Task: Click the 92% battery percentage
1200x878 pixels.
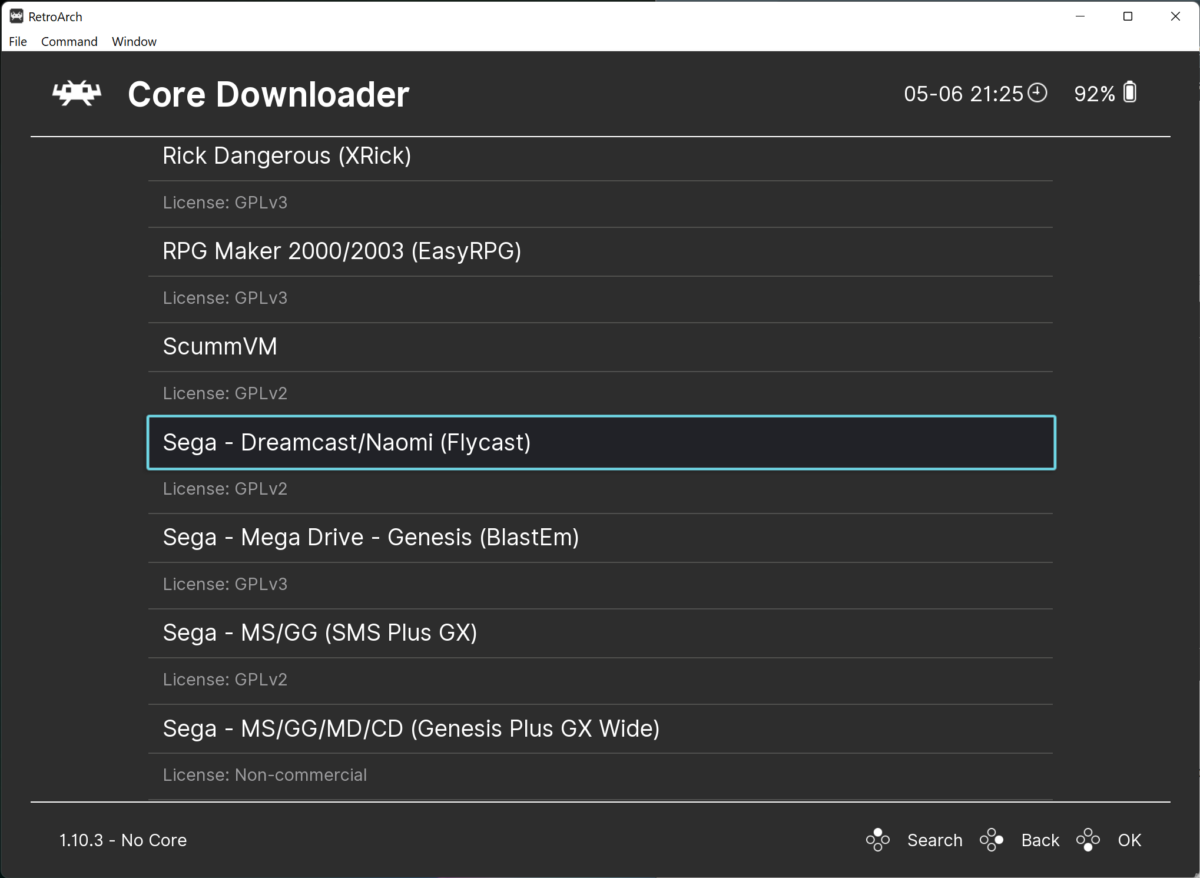Action: point(1094,94)
